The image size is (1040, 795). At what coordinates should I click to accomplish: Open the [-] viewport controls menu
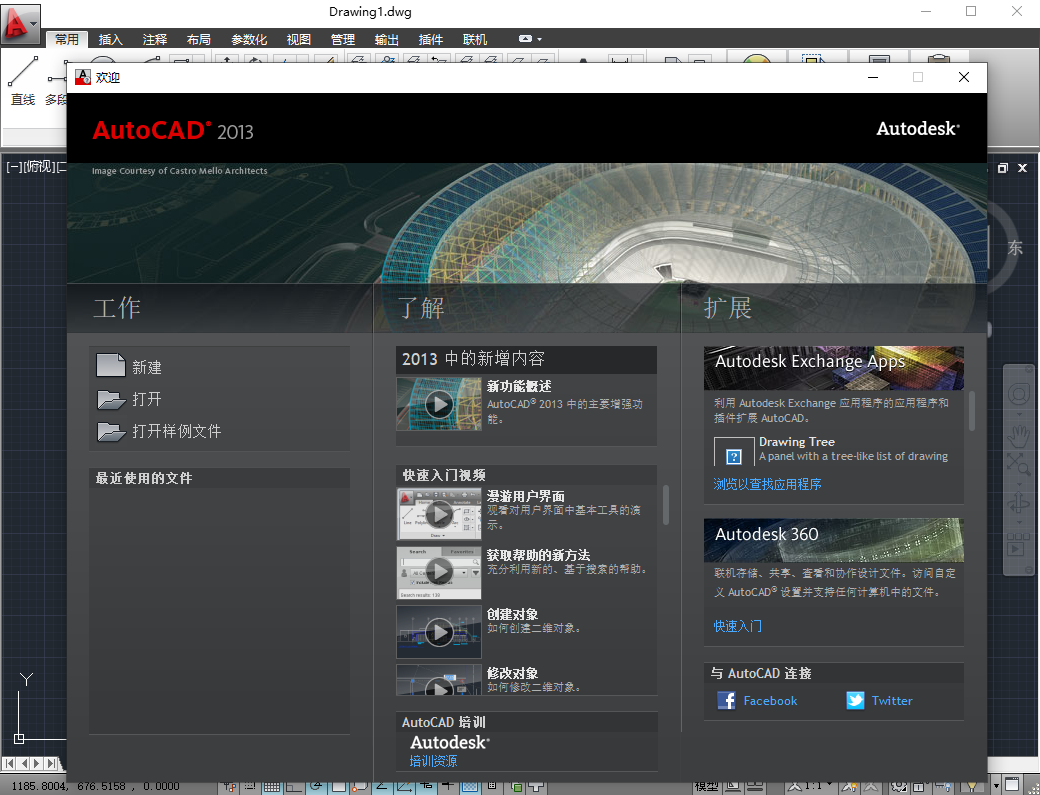pos(14,167)
